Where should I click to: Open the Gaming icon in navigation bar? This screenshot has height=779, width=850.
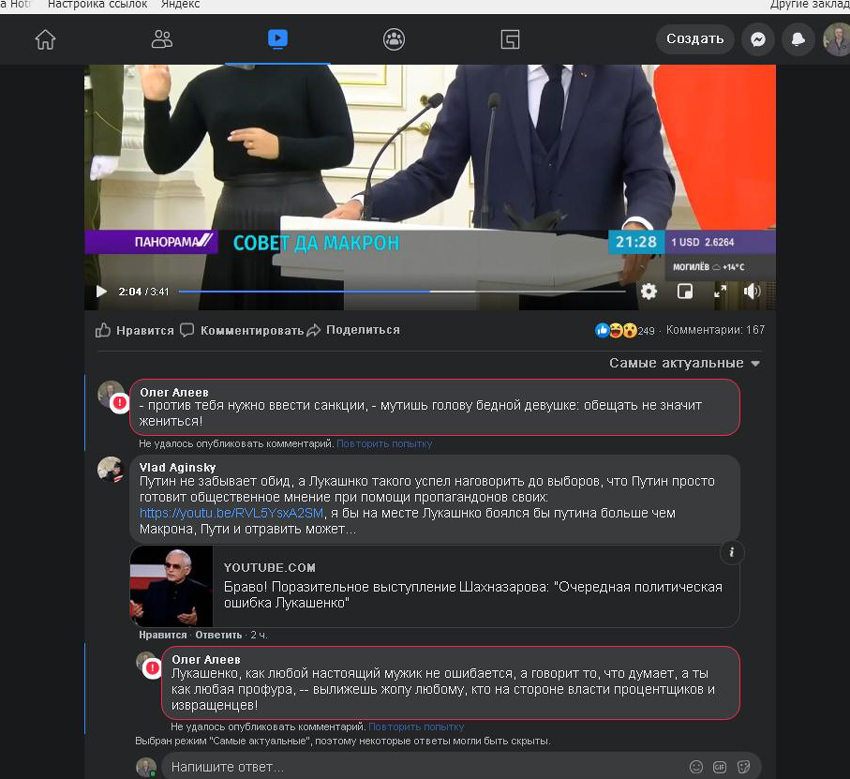(x=510, y=40)
